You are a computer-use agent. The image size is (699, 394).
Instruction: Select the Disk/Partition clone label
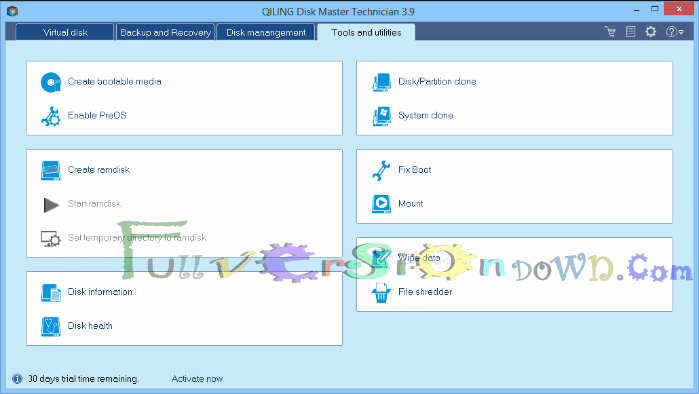tap(437, 82)
